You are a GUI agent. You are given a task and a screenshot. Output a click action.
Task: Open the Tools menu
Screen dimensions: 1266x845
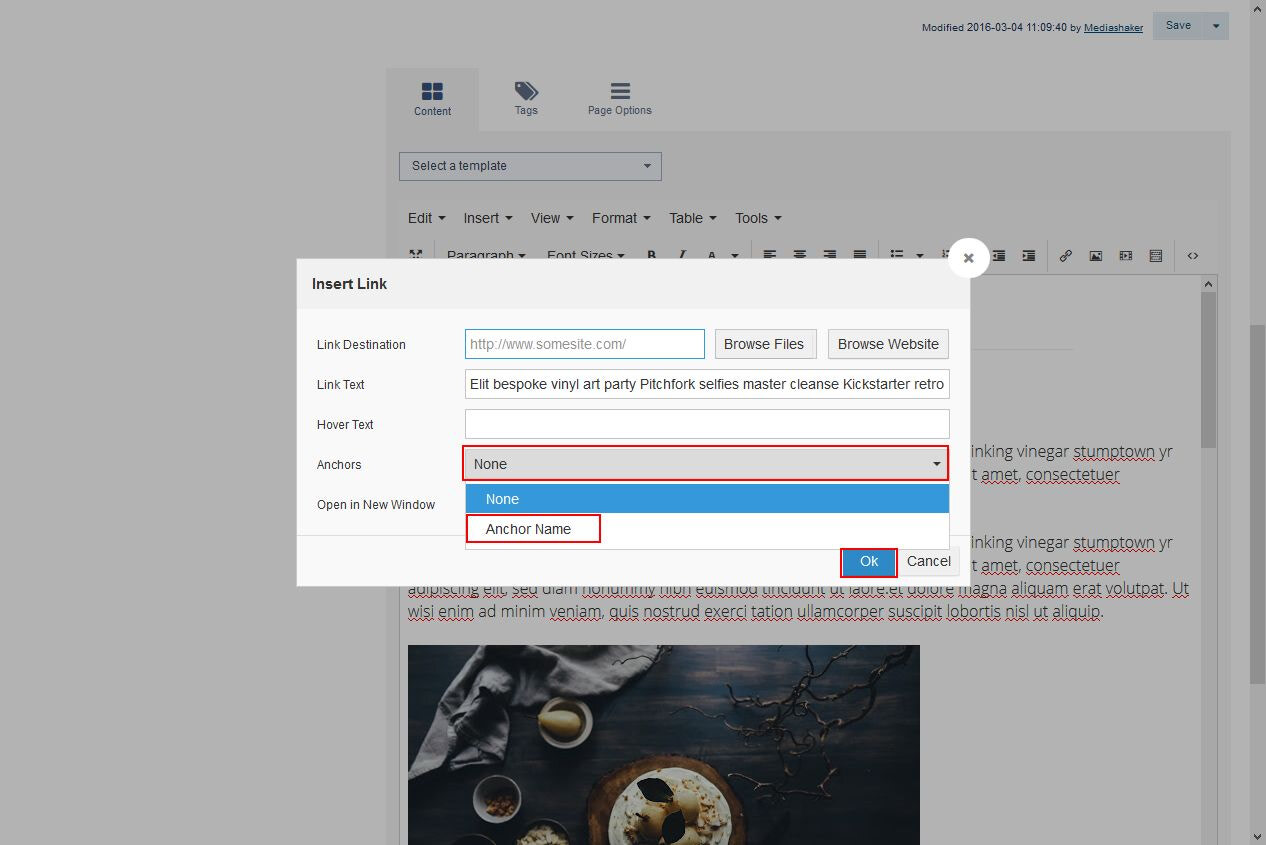(x=758, y=218)
